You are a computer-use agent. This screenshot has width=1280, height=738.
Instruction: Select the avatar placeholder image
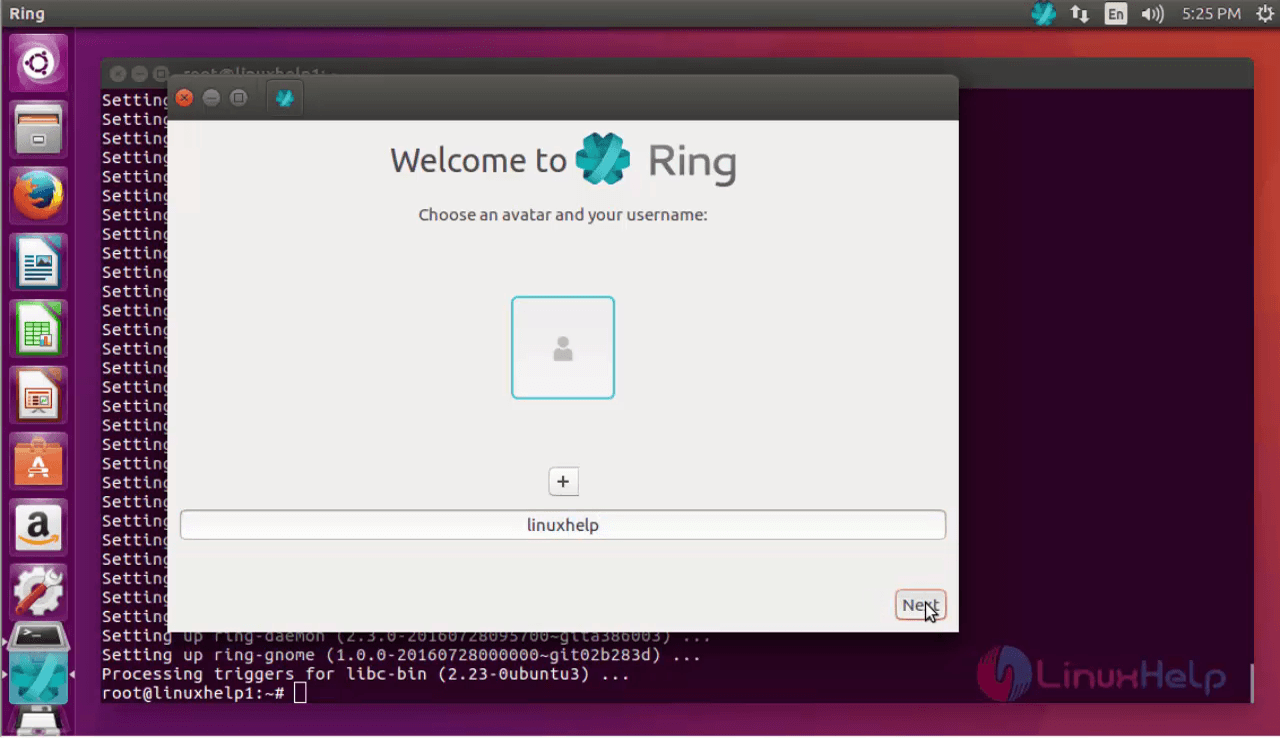tap(563, 348)
